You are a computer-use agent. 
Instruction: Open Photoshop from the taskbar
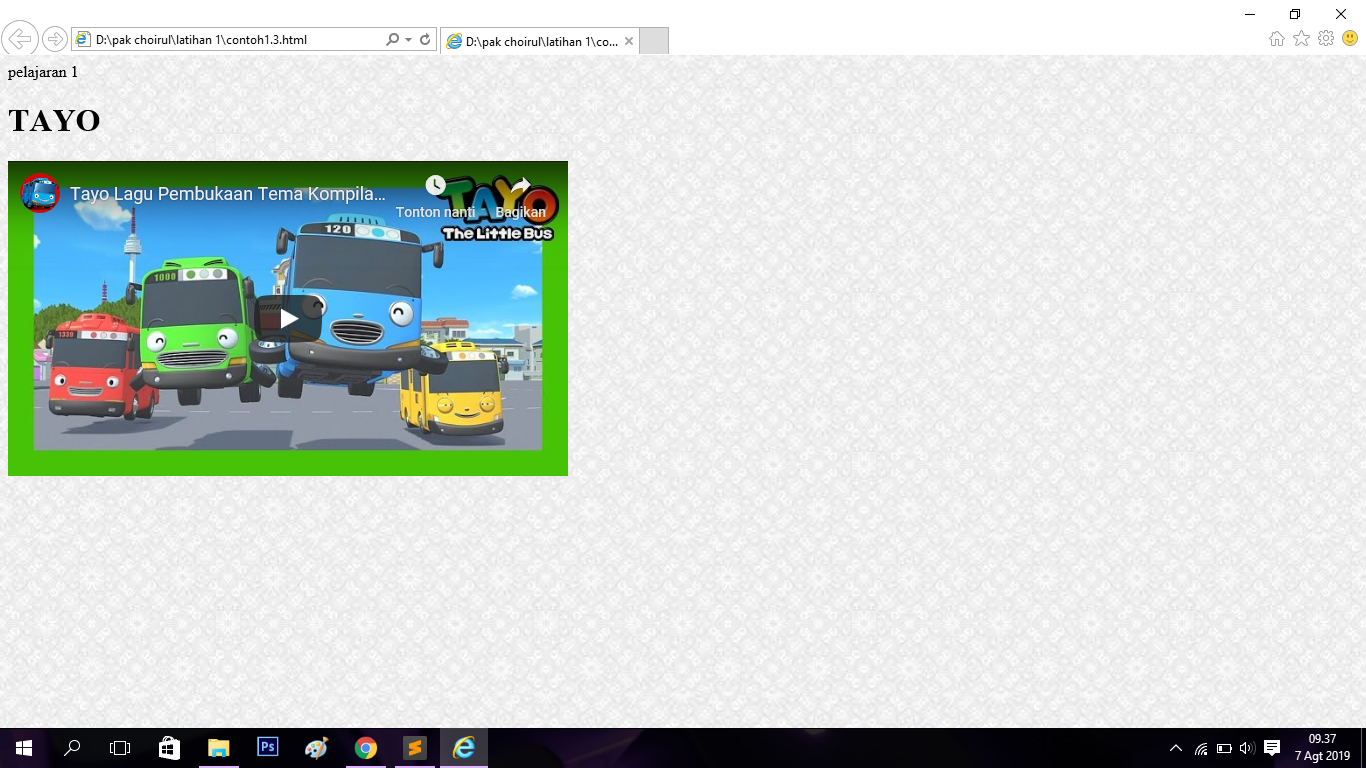pyautogui.click(x=267, y=747)
